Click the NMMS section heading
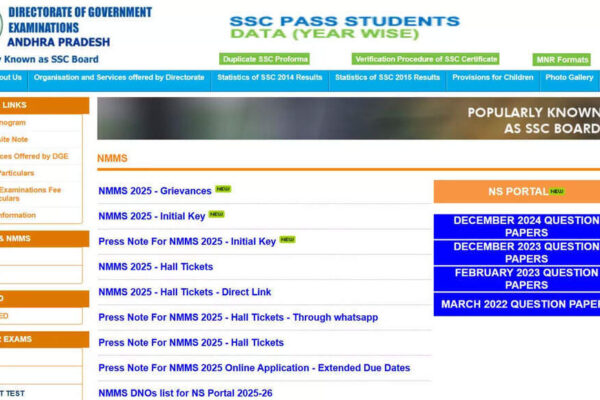This screenshot has height=400, width=600. tap(112, 158)
